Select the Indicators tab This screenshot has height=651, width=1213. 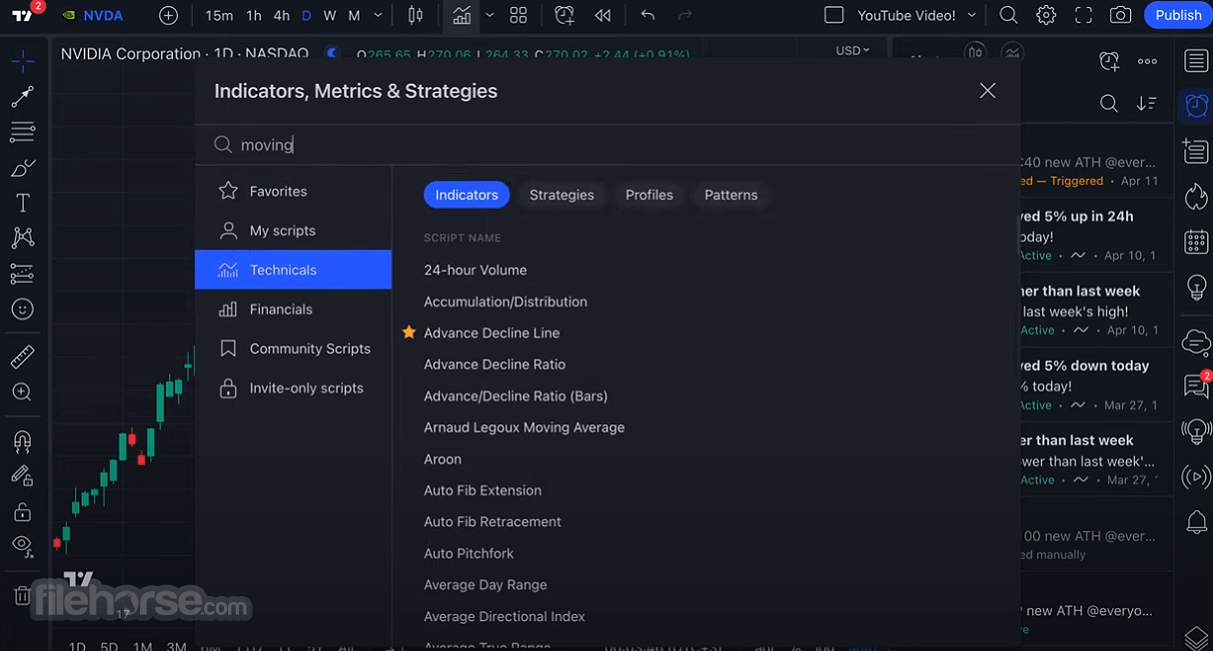point(467,195)
